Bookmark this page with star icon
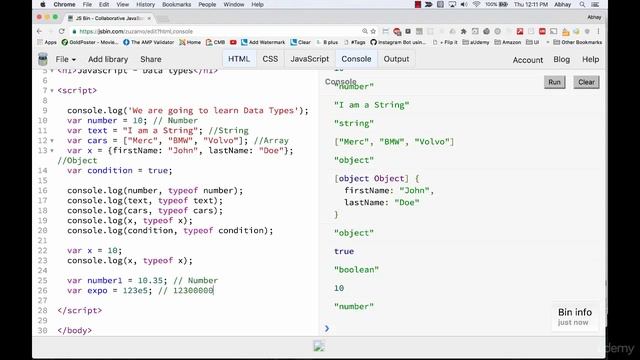The height and width of the screenshot is (360, 640). [373, 31]
